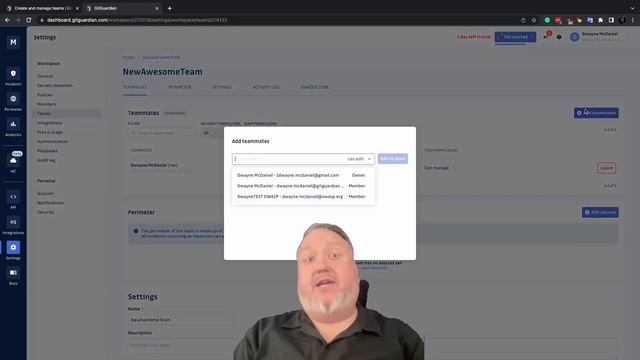Go back with browser back arrow
Screen dimensions: 640x360
point(7,20)
